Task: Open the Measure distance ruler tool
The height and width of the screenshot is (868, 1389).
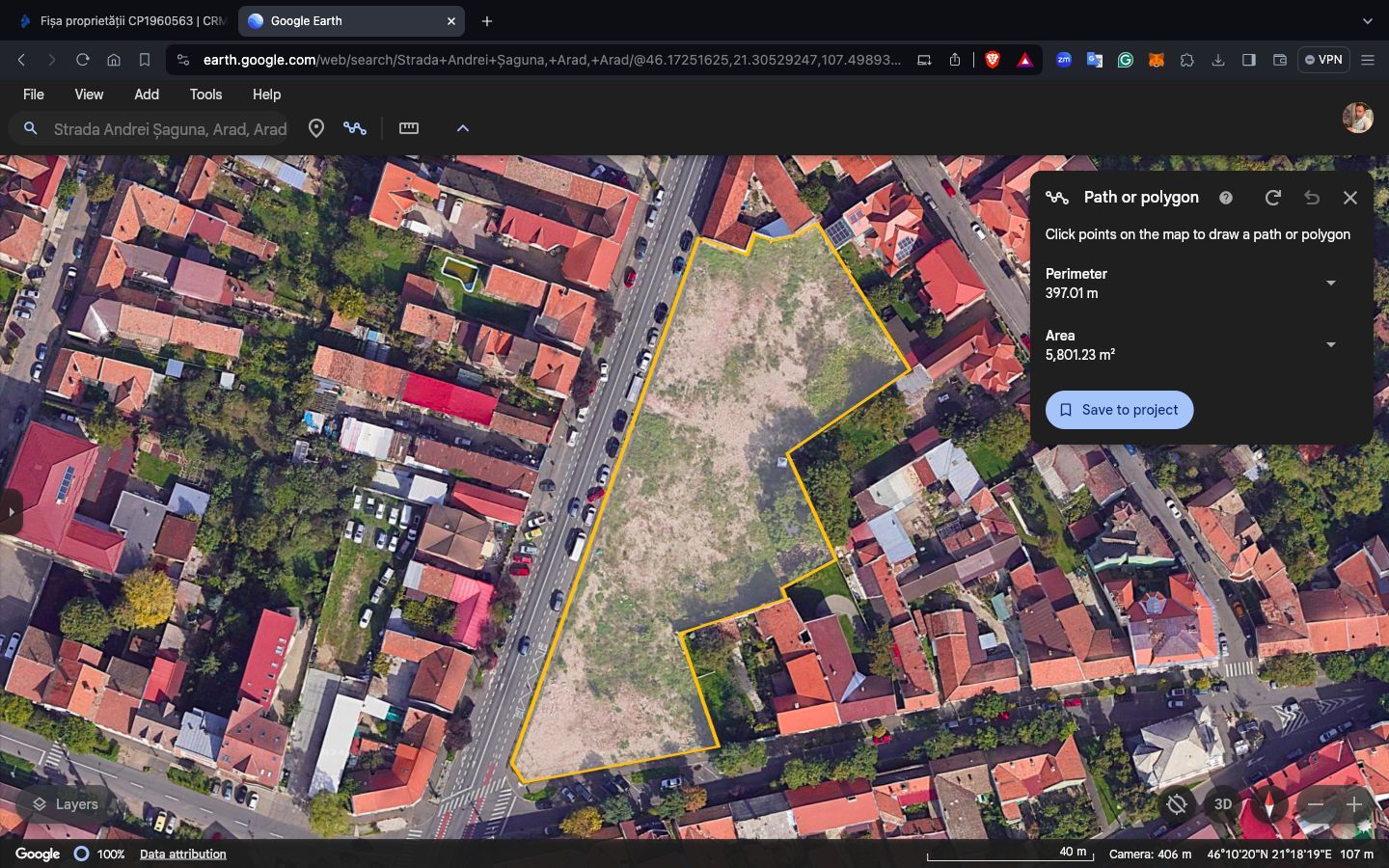Action: point(409,128)
